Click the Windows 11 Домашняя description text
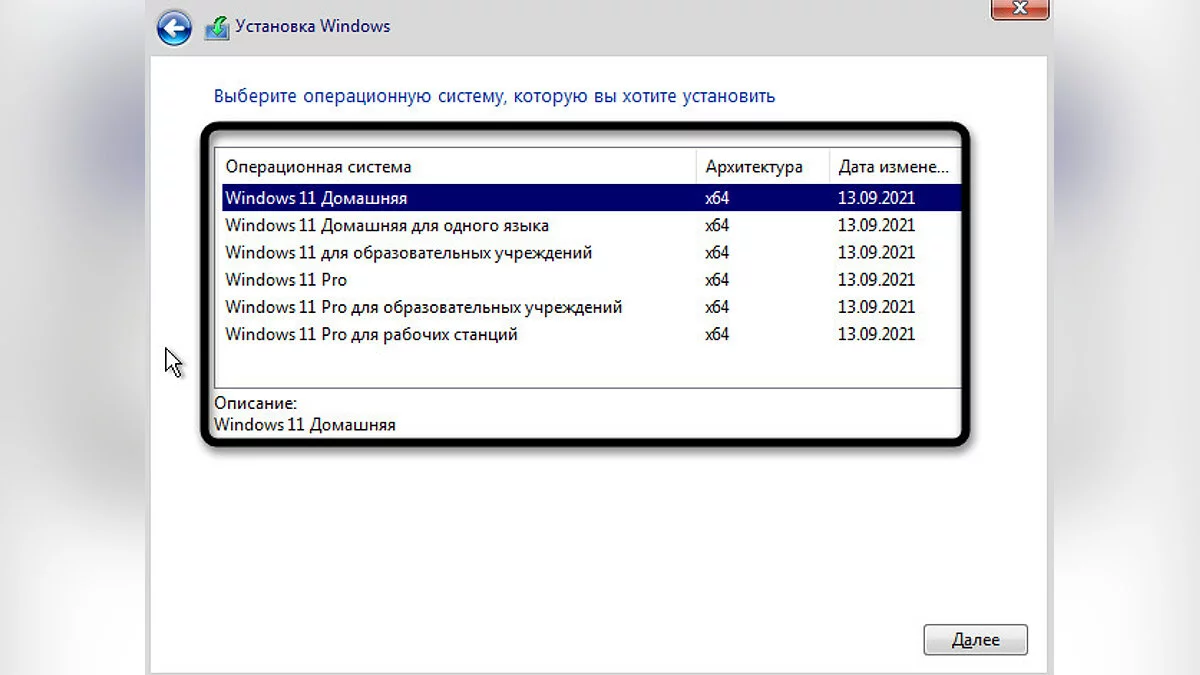Image resolution: width=1200 pixels, height=675 pixels. point(305,425)
